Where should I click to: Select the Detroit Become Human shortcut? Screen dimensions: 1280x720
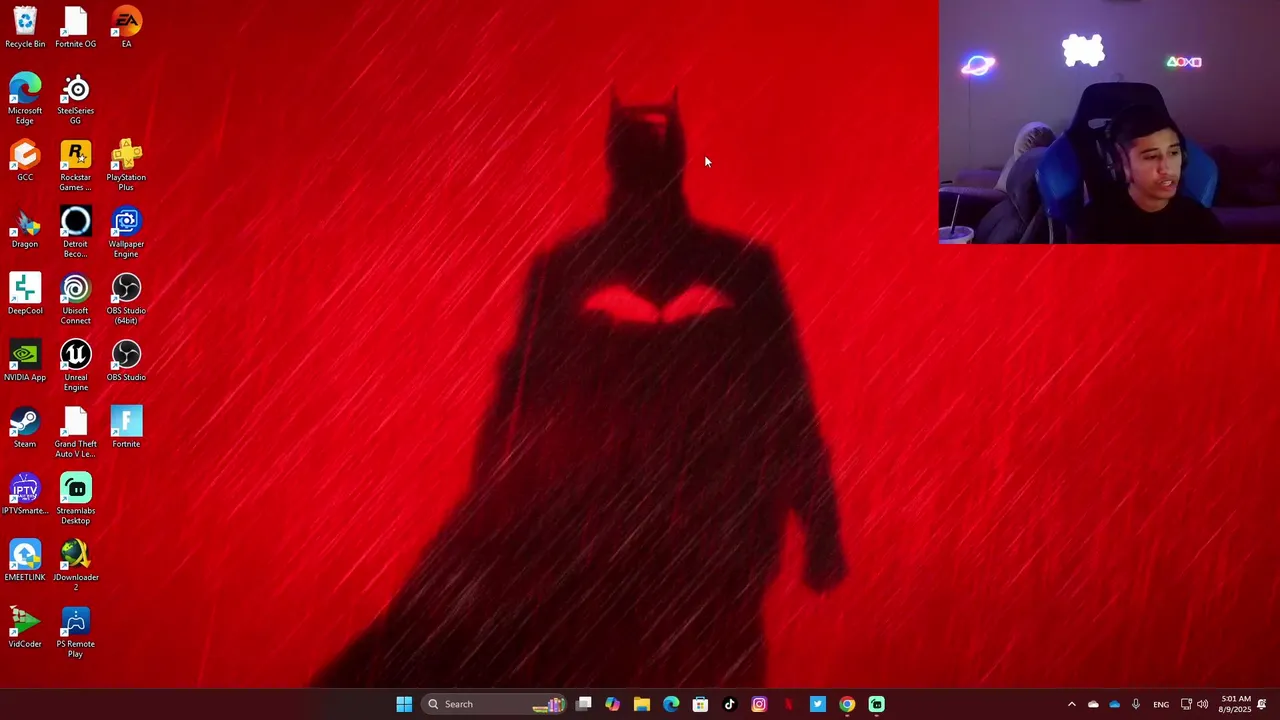(x=76, y=232)
